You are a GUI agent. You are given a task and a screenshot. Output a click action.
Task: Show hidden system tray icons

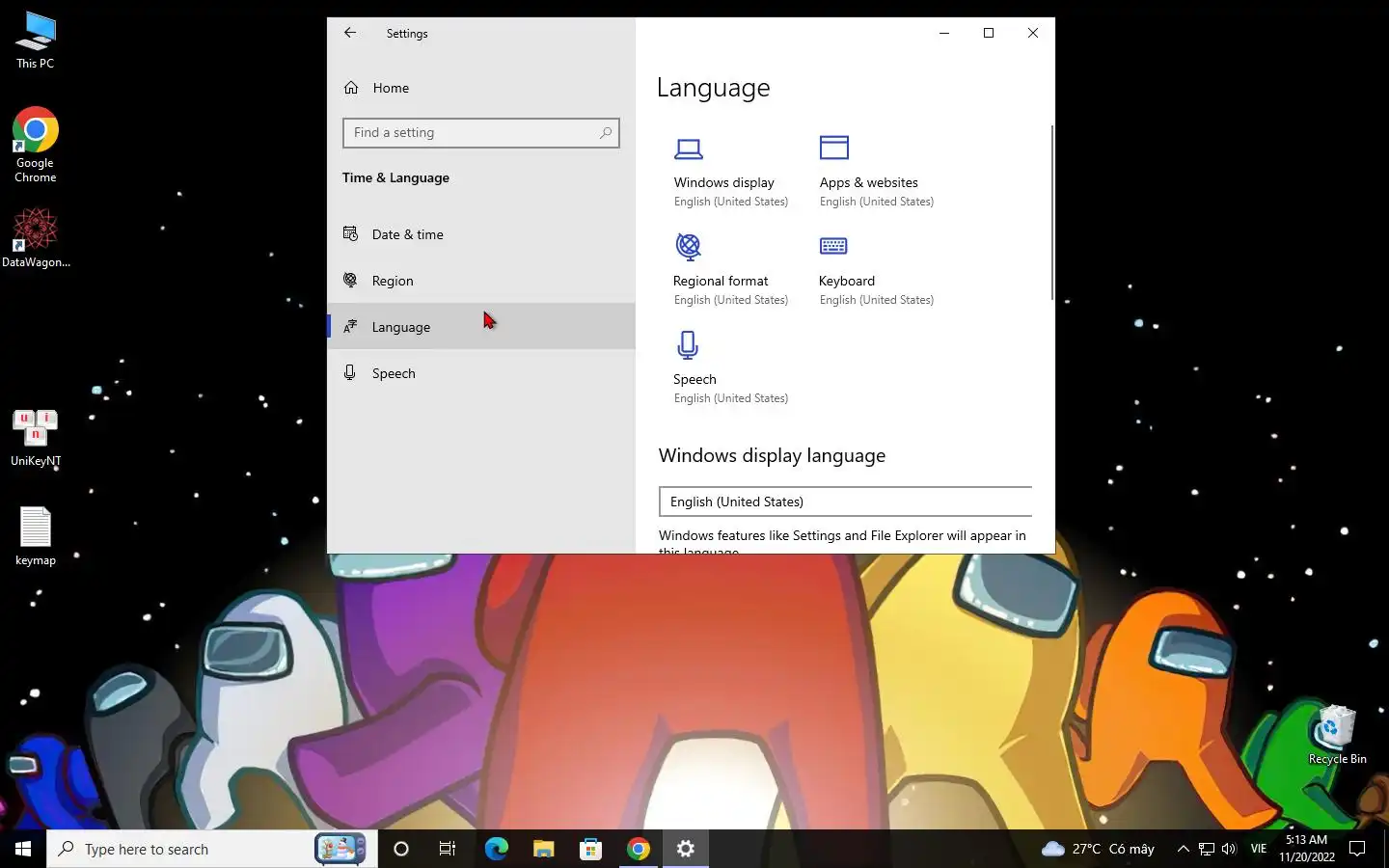tap(1183, 849)
